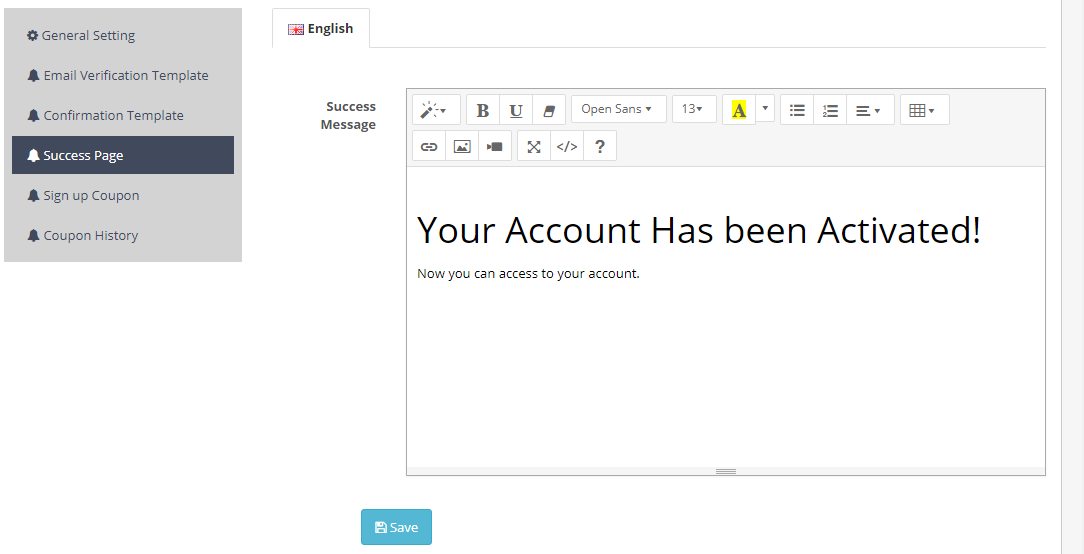
Task: Toggle bold formatting
Action: point(483,110)
